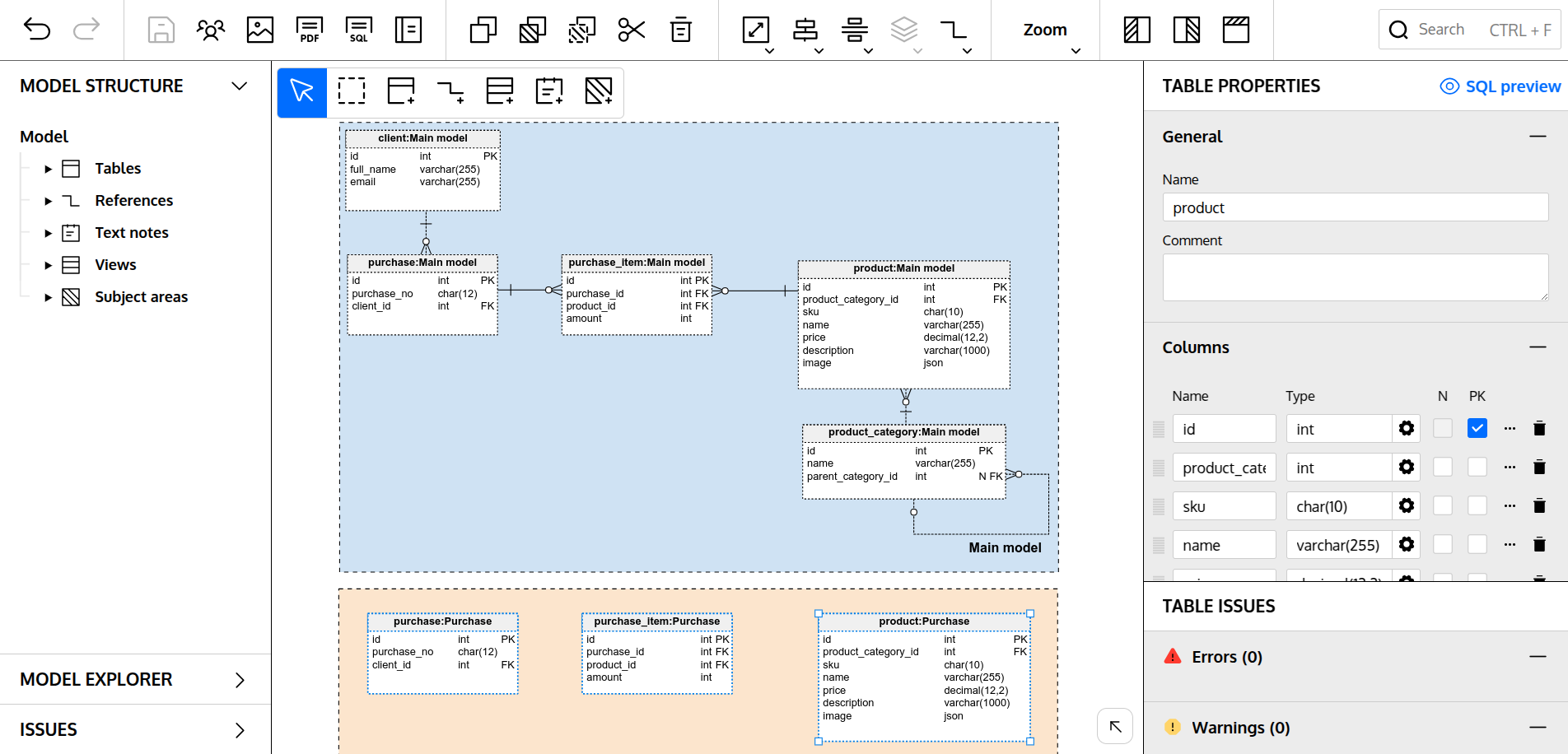Activate the pointer selection tool
This screenshot has height=754, width=1568.
pos(302,91)
